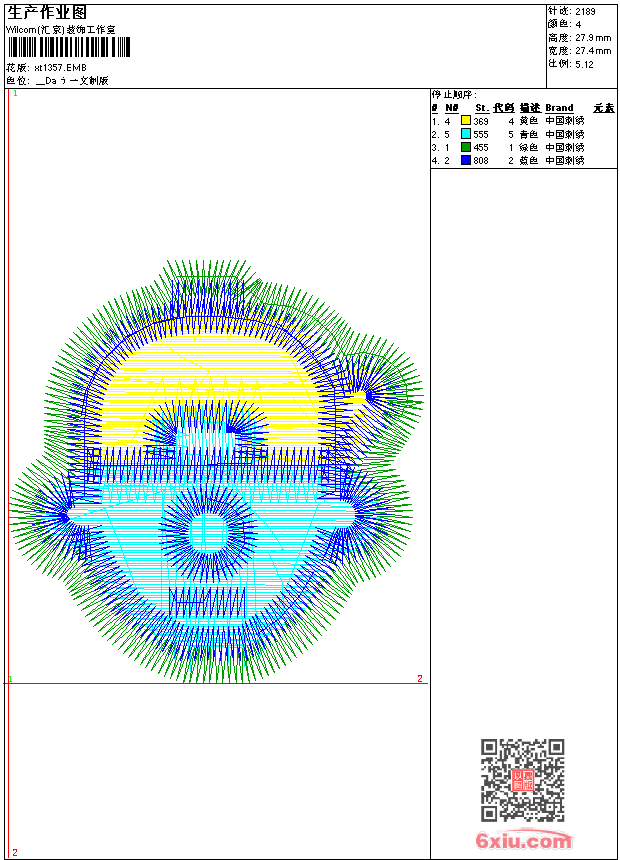Click the scale value 比例: 5.12
The height and width of the screenshot is (860, 620).
tap(571, 64)
